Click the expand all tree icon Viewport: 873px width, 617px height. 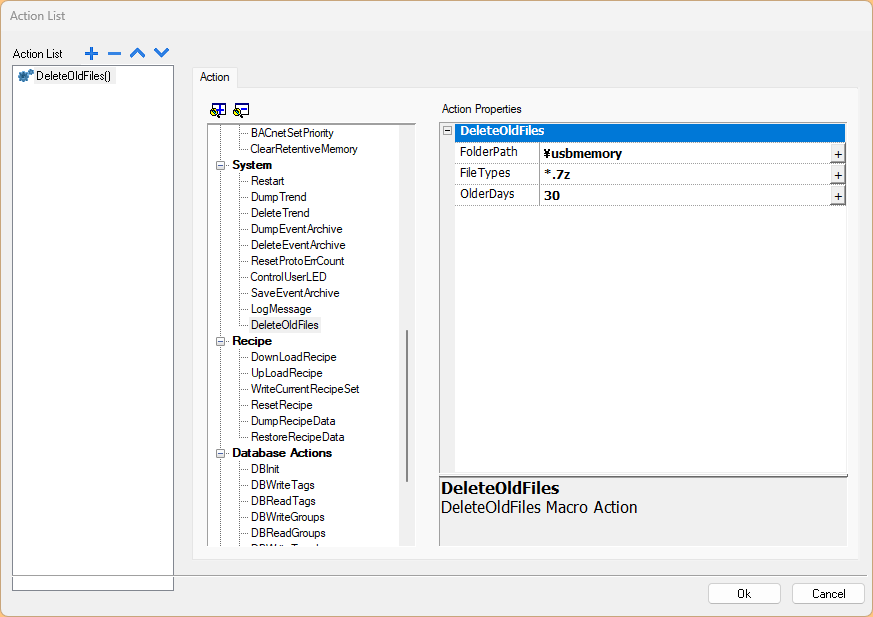coord(217,110)
